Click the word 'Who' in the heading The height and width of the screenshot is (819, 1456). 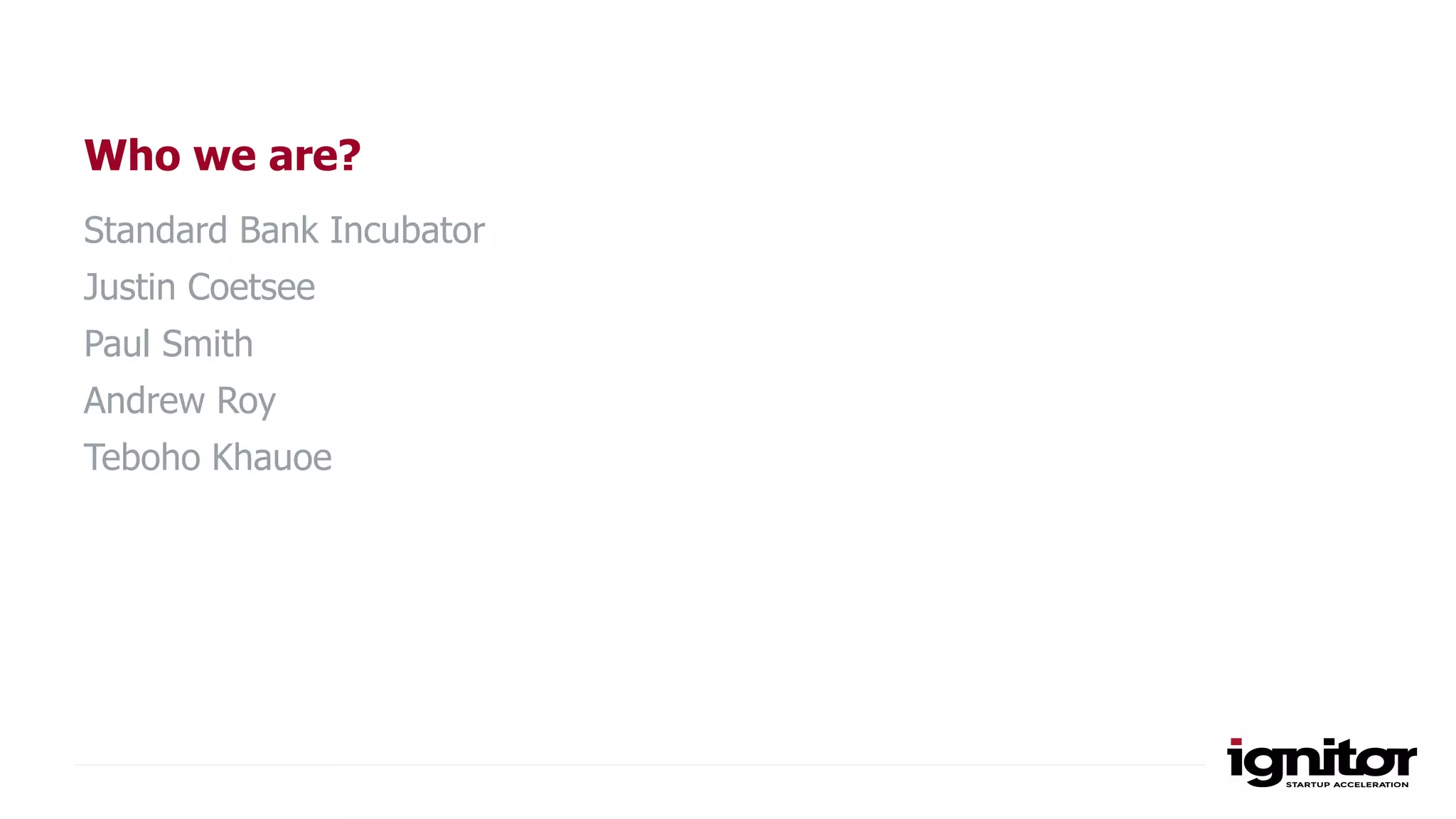tap(132, 155)
